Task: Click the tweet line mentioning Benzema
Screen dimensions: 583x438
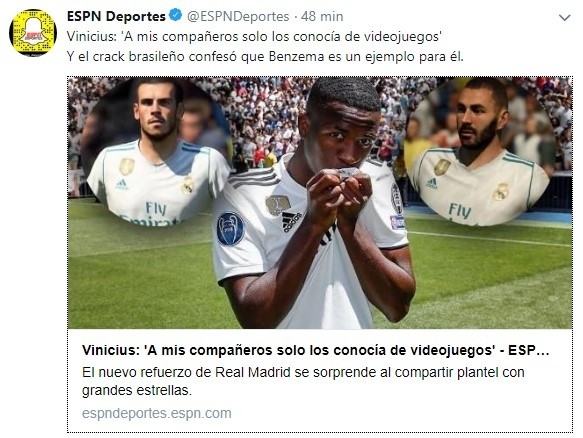Action: pos(265,57)
